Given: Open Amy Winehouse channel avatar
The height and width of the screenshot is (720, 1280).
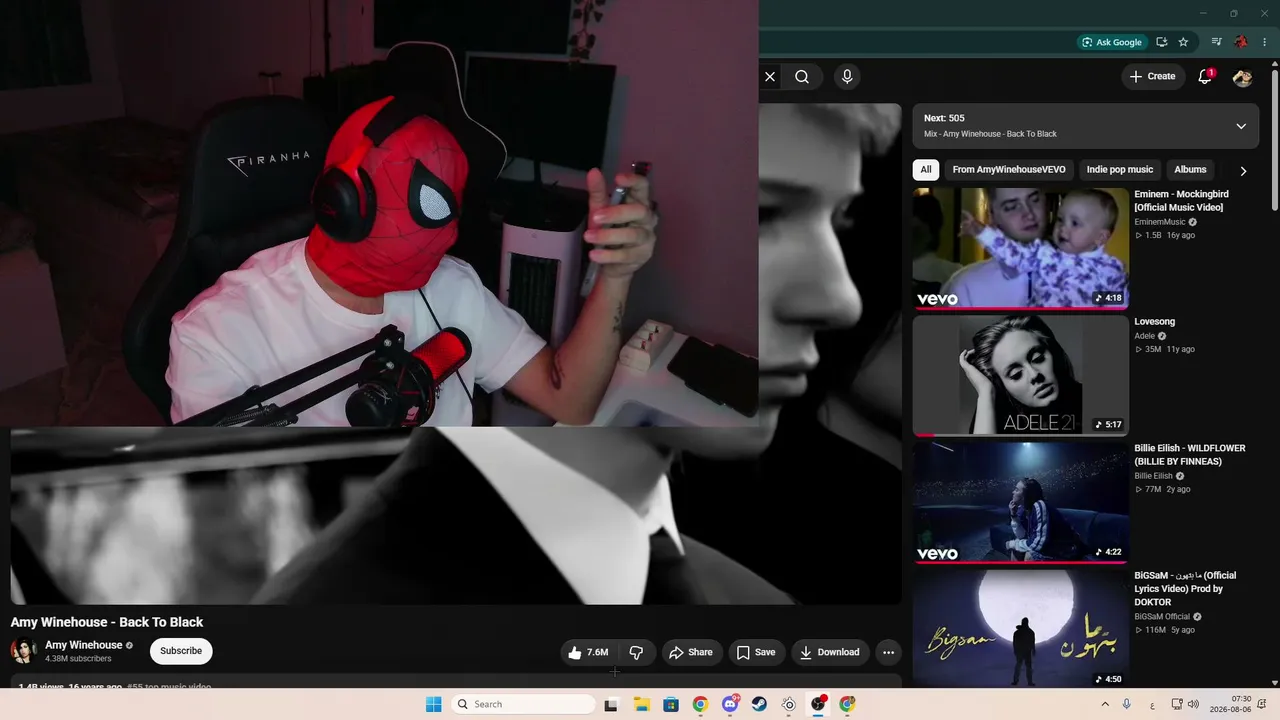Looking at the screenshot, I should tap(23, 651).
